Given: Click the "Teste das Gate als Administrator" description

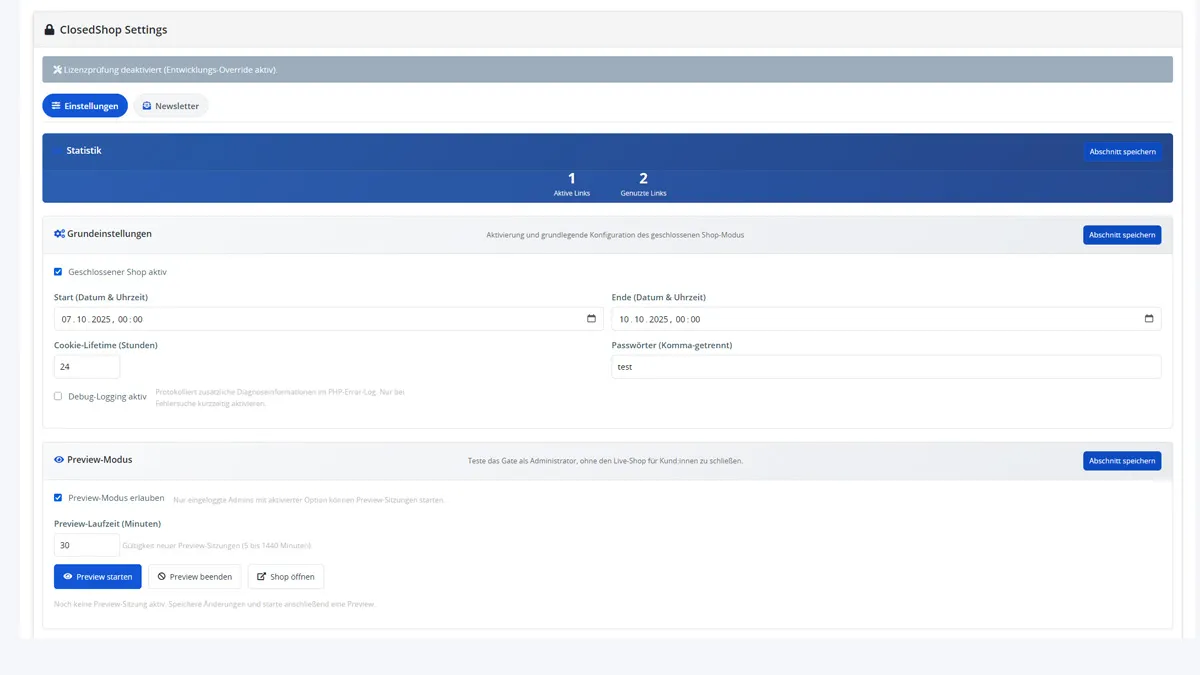Looking at the screenshot, I should 605,461.
